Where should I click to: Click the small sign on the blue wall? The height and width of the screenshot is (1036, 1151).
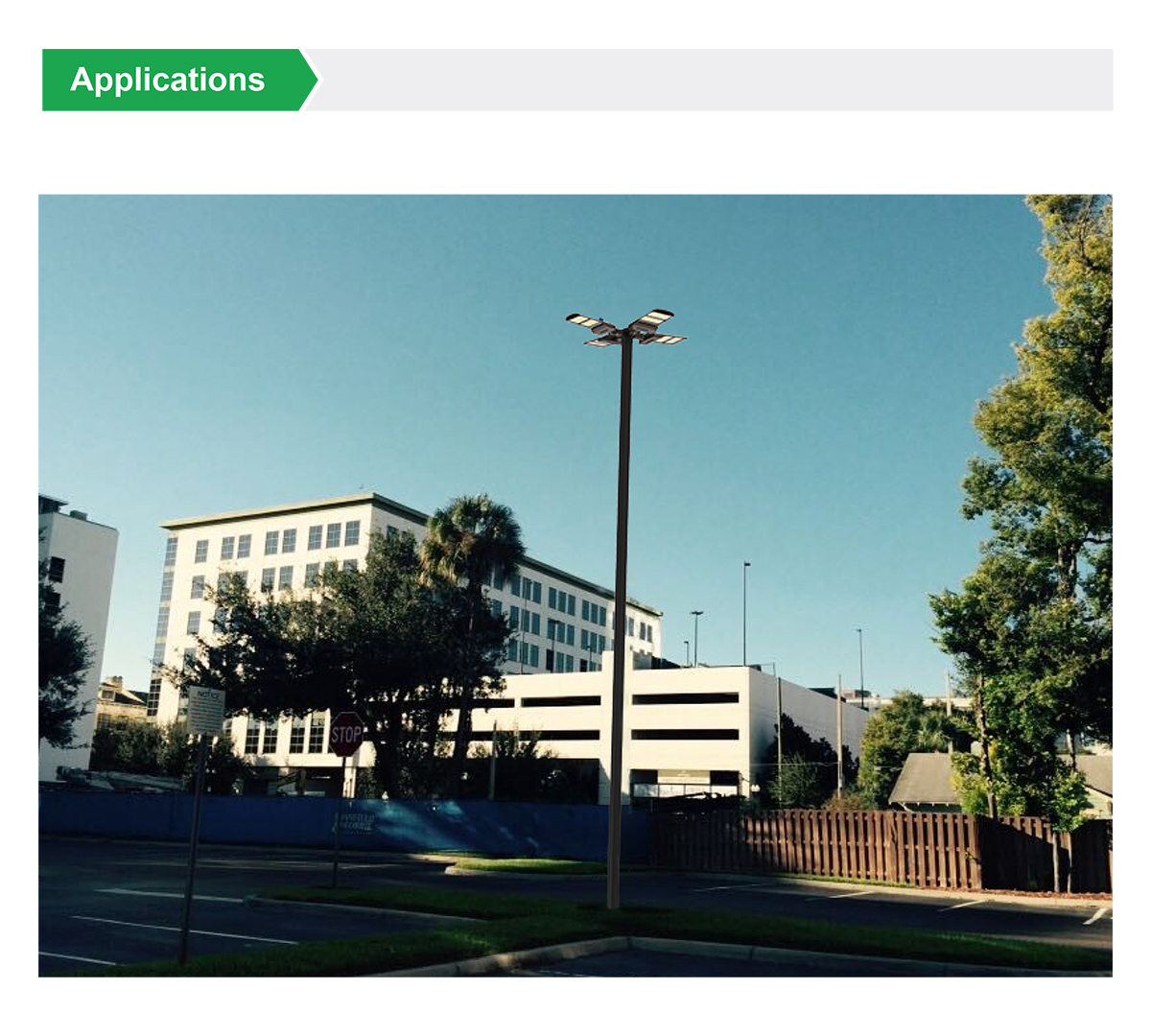(x=354, y=822)
